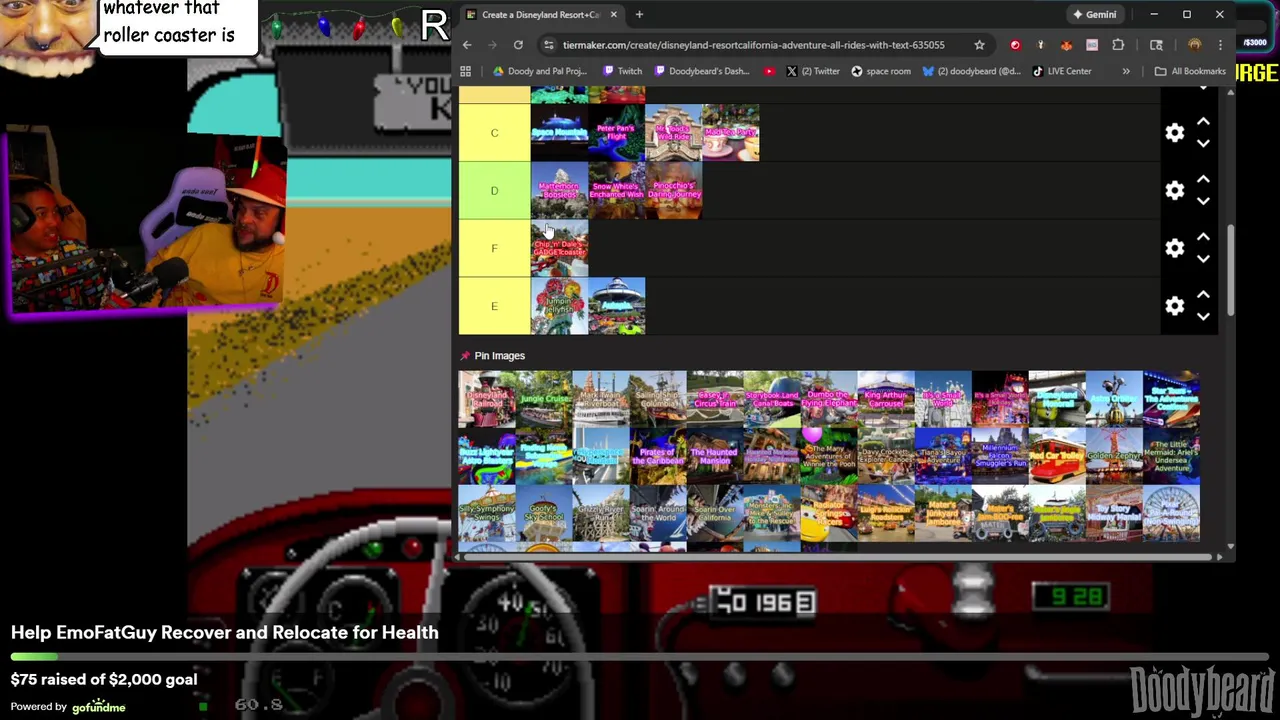Close the Create a Disneyland Resort tab
Image resolution: width=1280 pixels, height=720 pixels.
point(613,14)
